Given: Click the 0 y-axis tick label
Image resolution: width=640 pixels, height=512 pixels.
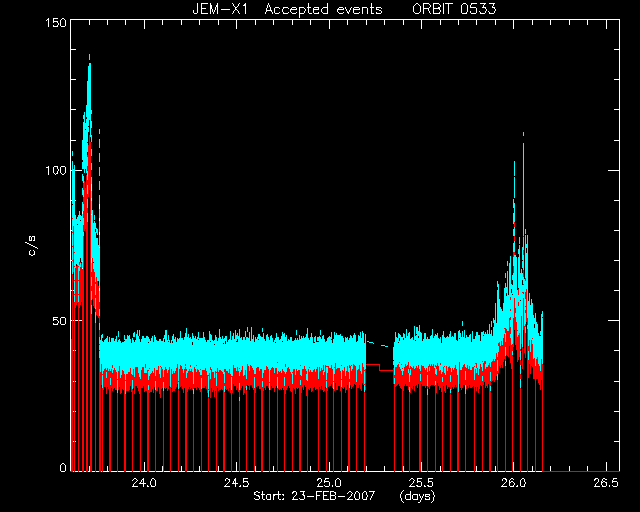Looking at the screenshot, I should pos(63,468).
